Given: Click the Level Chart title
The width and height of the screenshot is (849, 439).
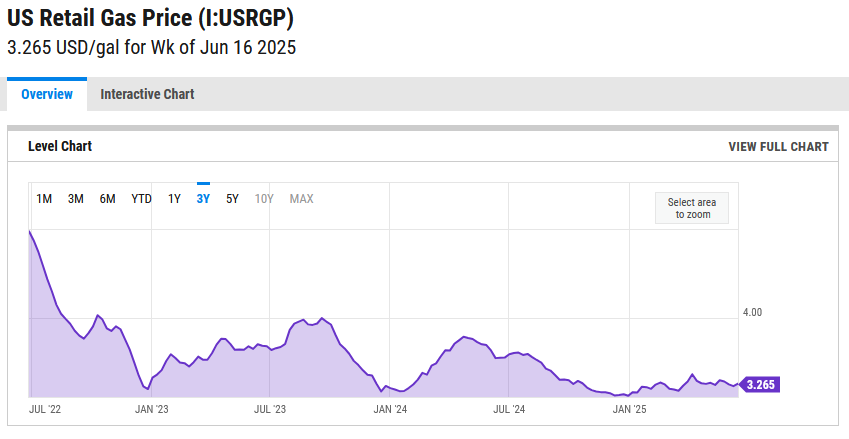Looking at the screenshot, I should [x=60, y=146].
